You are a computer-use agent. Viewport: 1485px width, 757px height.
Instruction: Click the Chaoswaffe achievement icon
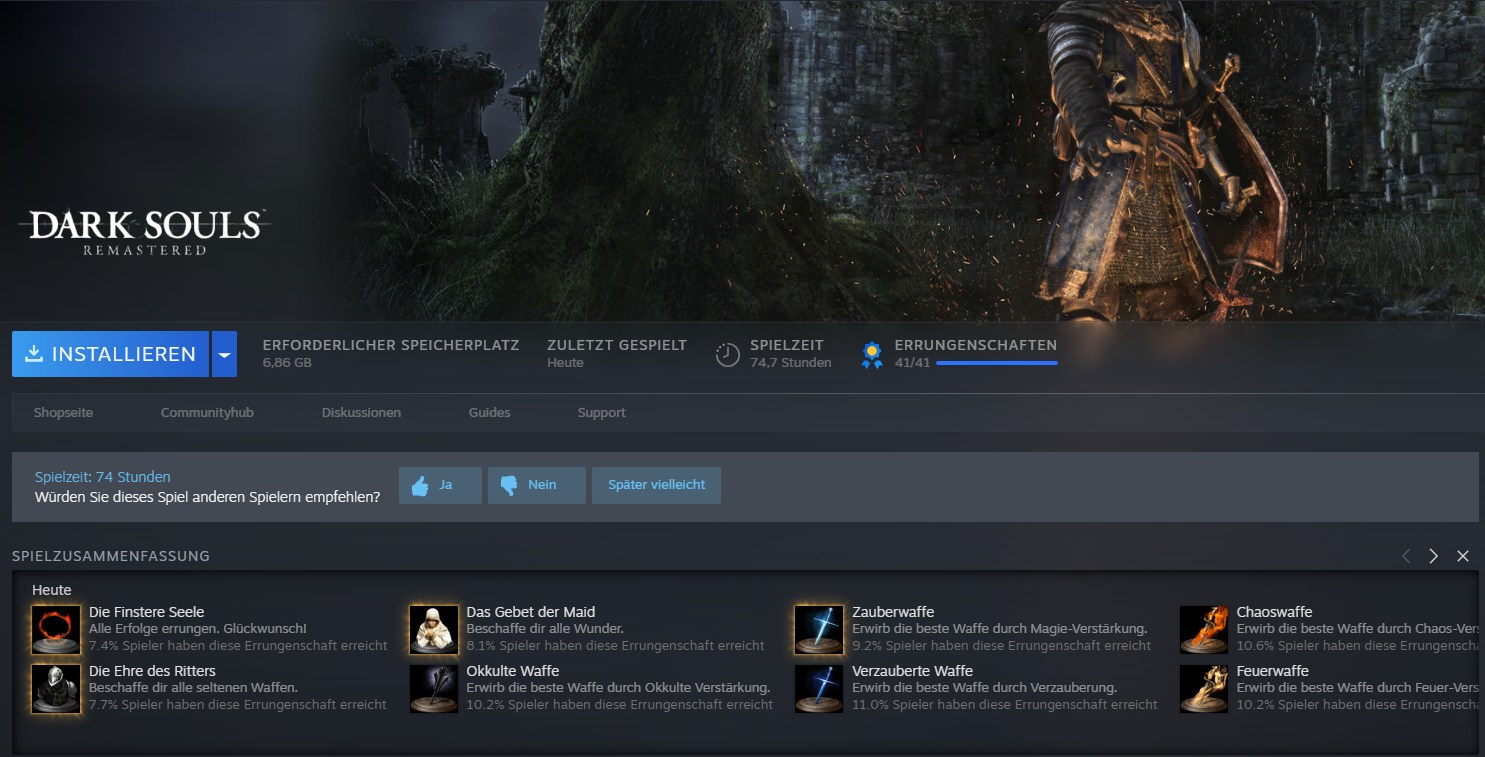(x=1204, y=629)
